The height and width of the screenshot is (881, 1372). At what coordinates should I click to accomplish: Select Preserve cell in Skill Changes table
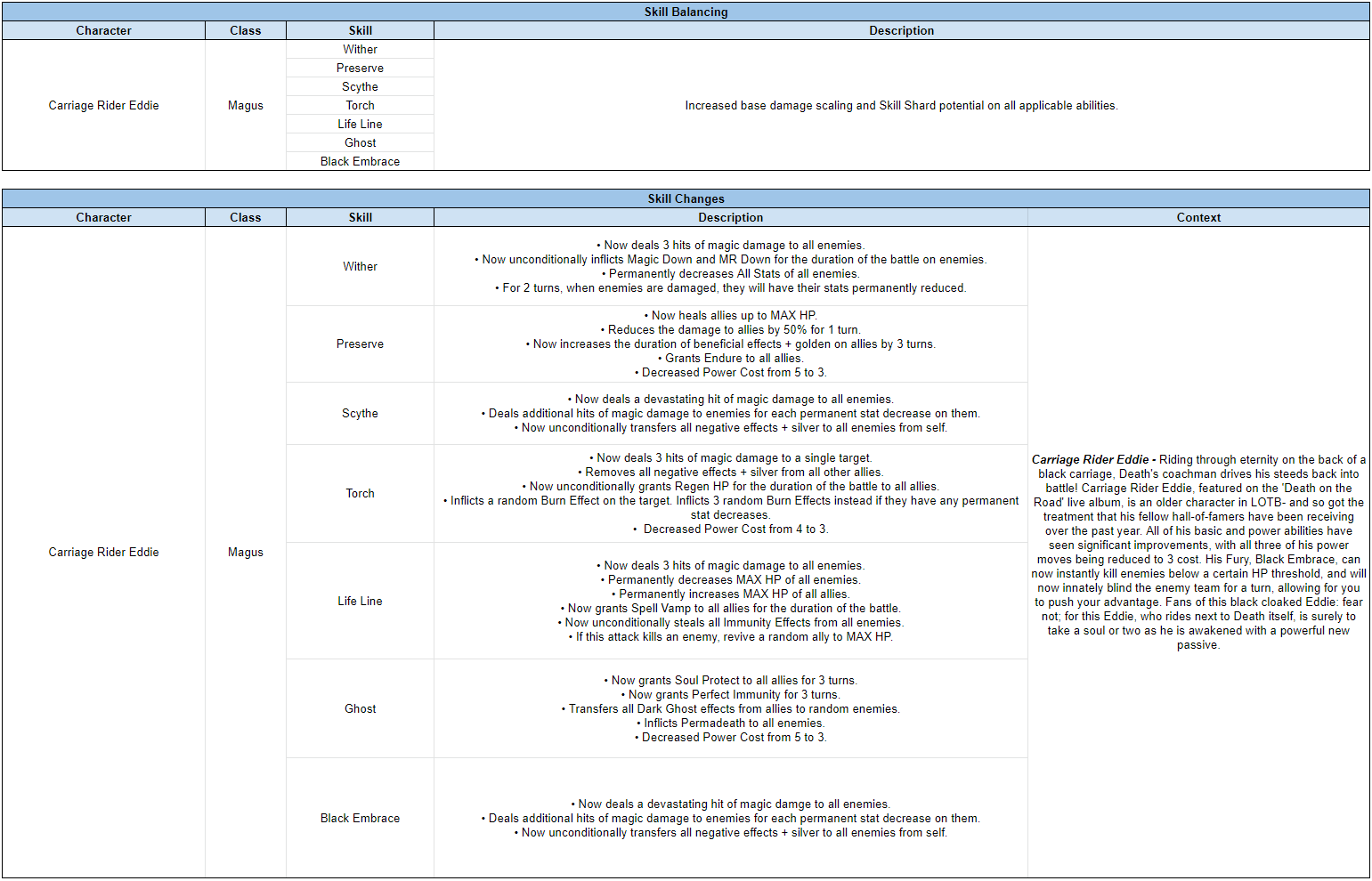360,344
